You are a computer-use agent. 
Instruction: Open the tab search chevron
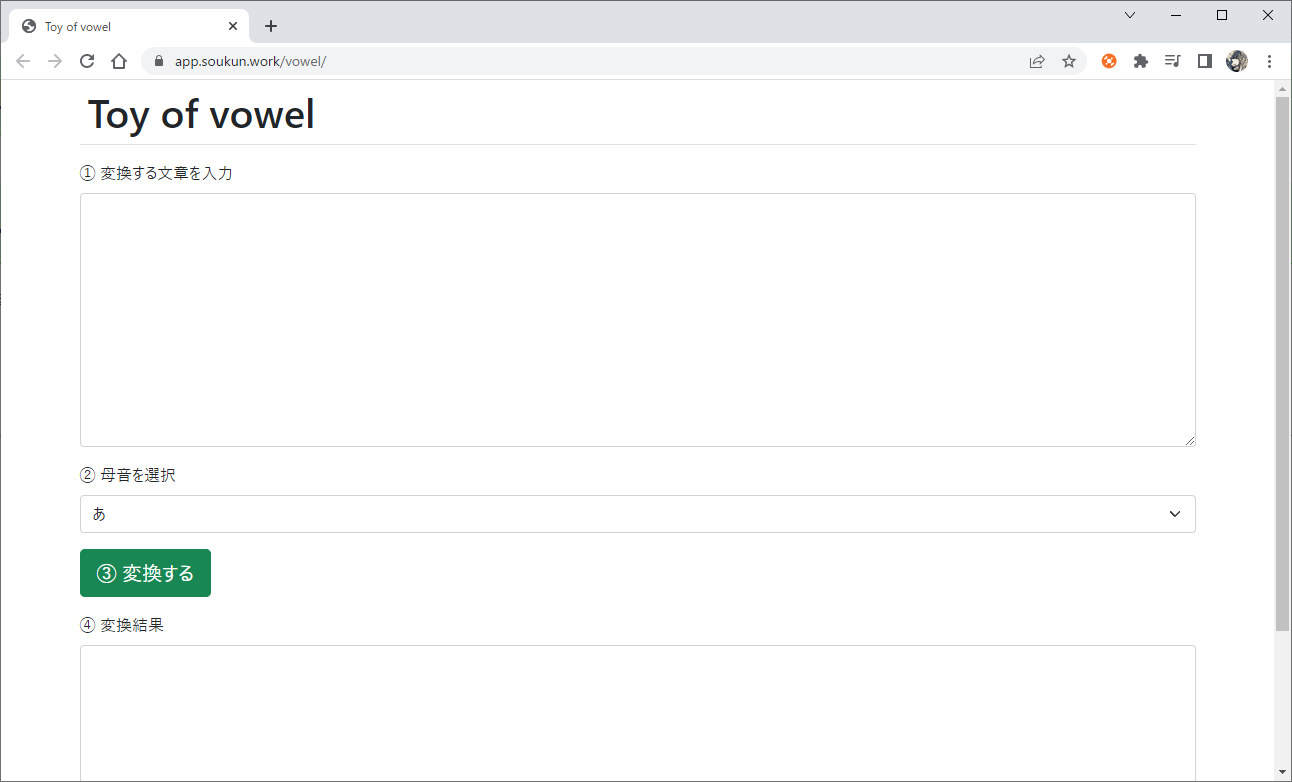1130,15
